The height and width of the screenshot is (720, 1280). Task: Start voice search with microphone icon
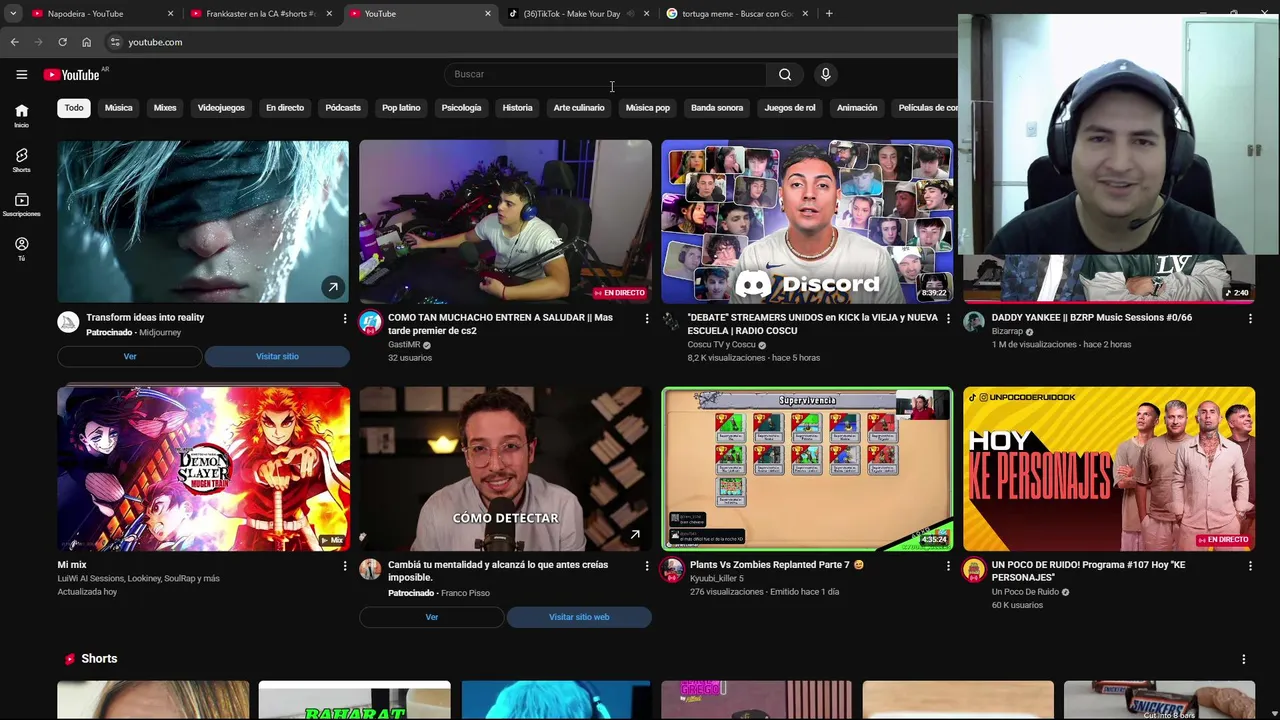point(825,74)
